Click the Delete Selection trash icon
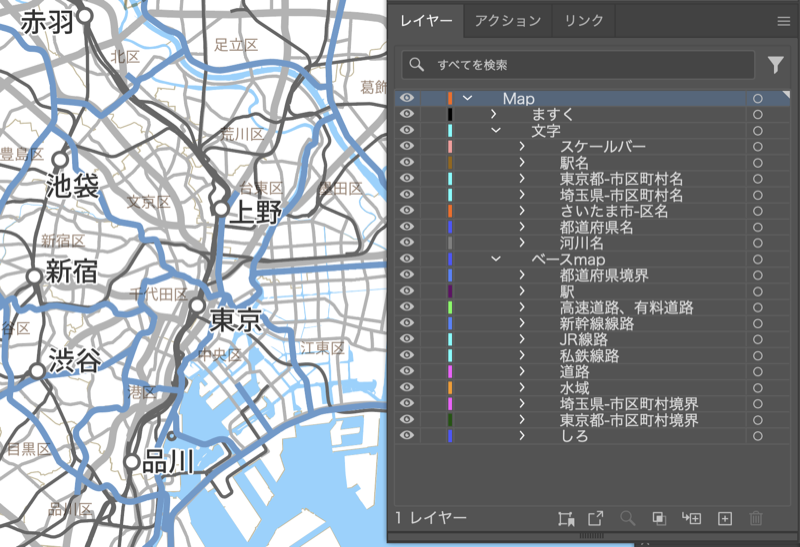This screenshot has width=800, height=547. pyautogui.click(x=756, y=518)
